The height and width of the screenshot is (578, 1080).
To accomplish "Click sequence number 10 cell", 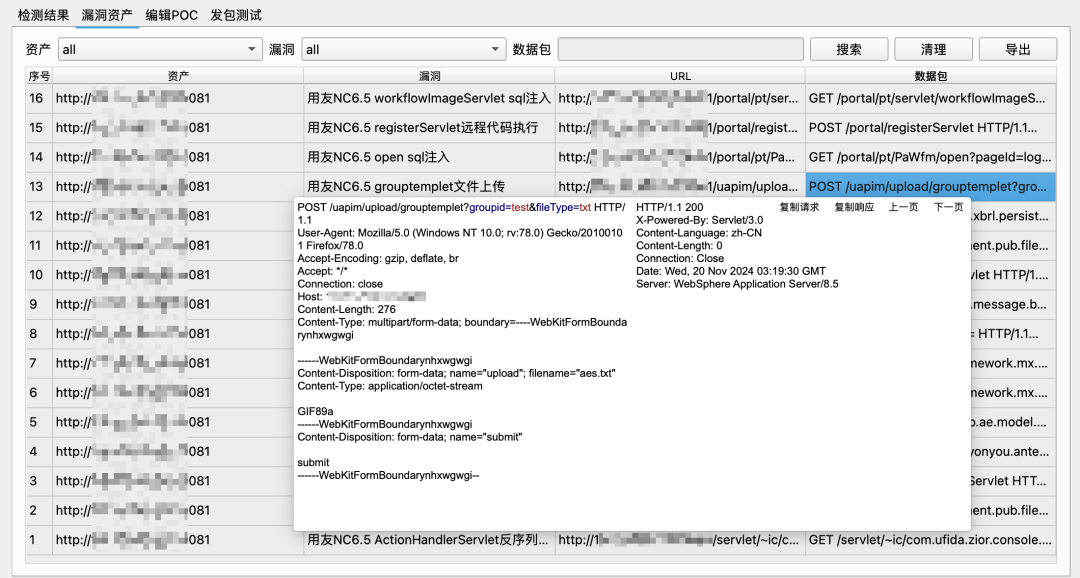I will [39, 275].
